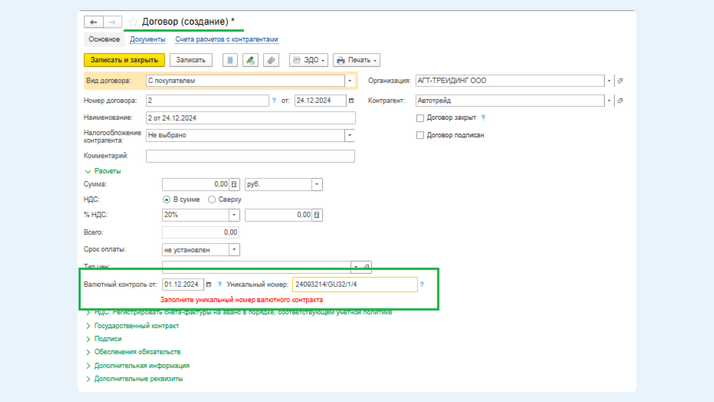The height and width of the screenshot is (402, 714).
Task: Click into the Комментарий input field
Action: [x=250, y=156]
